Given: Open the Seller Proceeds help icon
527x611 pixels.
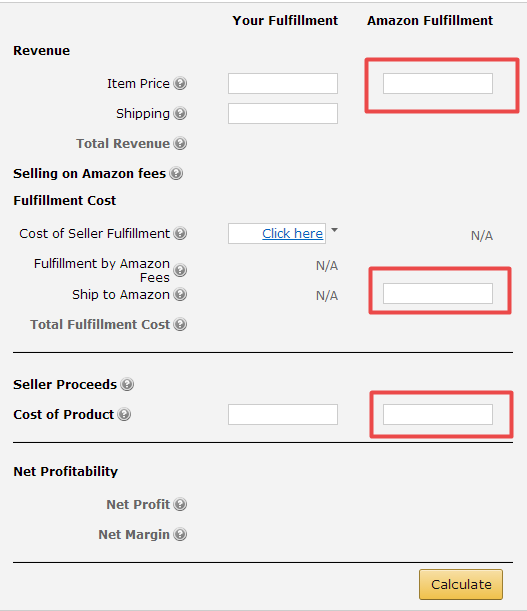Looking at the screenshot, I should point(127,384).
